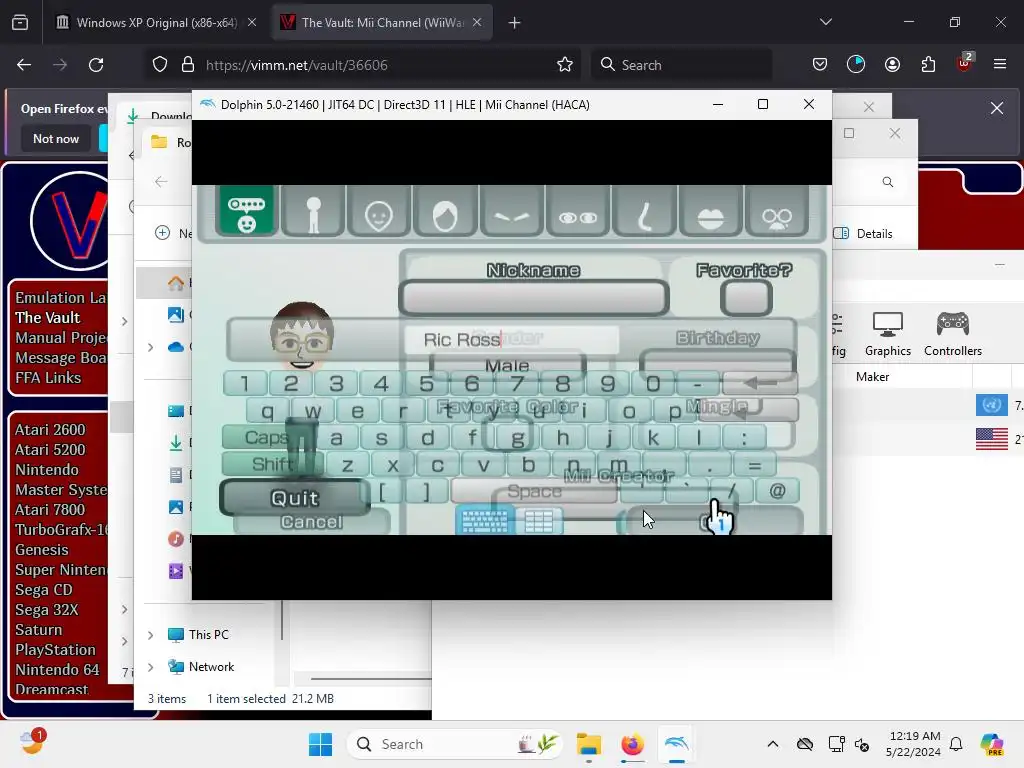Viewport: 1024px width, 768px height.
Task: Open a new Firefox tab
Action: click(515, 23)
